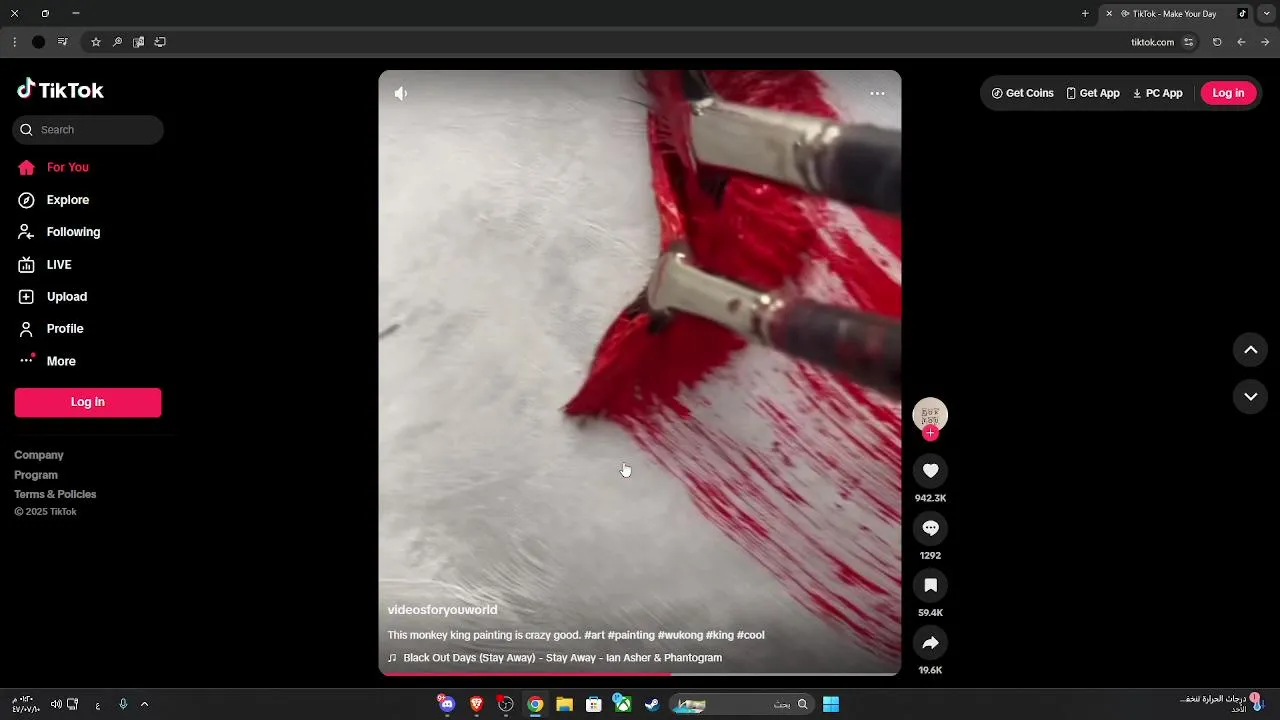Reload the page

pyautogui.click(x=1217, y=42)
